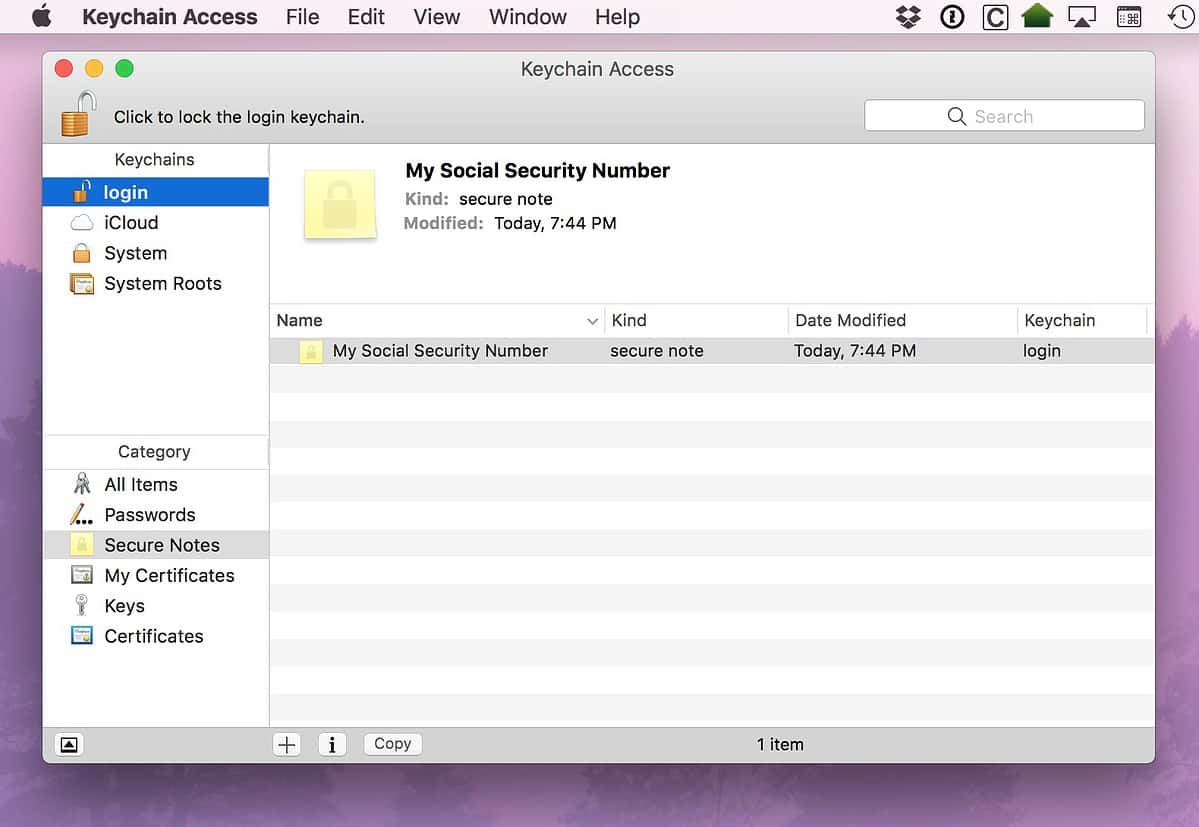Image resolution: width=1199 pixels, height=827 pixels.
Task: Select the My Social Security Number row
Action: [440, 351]
